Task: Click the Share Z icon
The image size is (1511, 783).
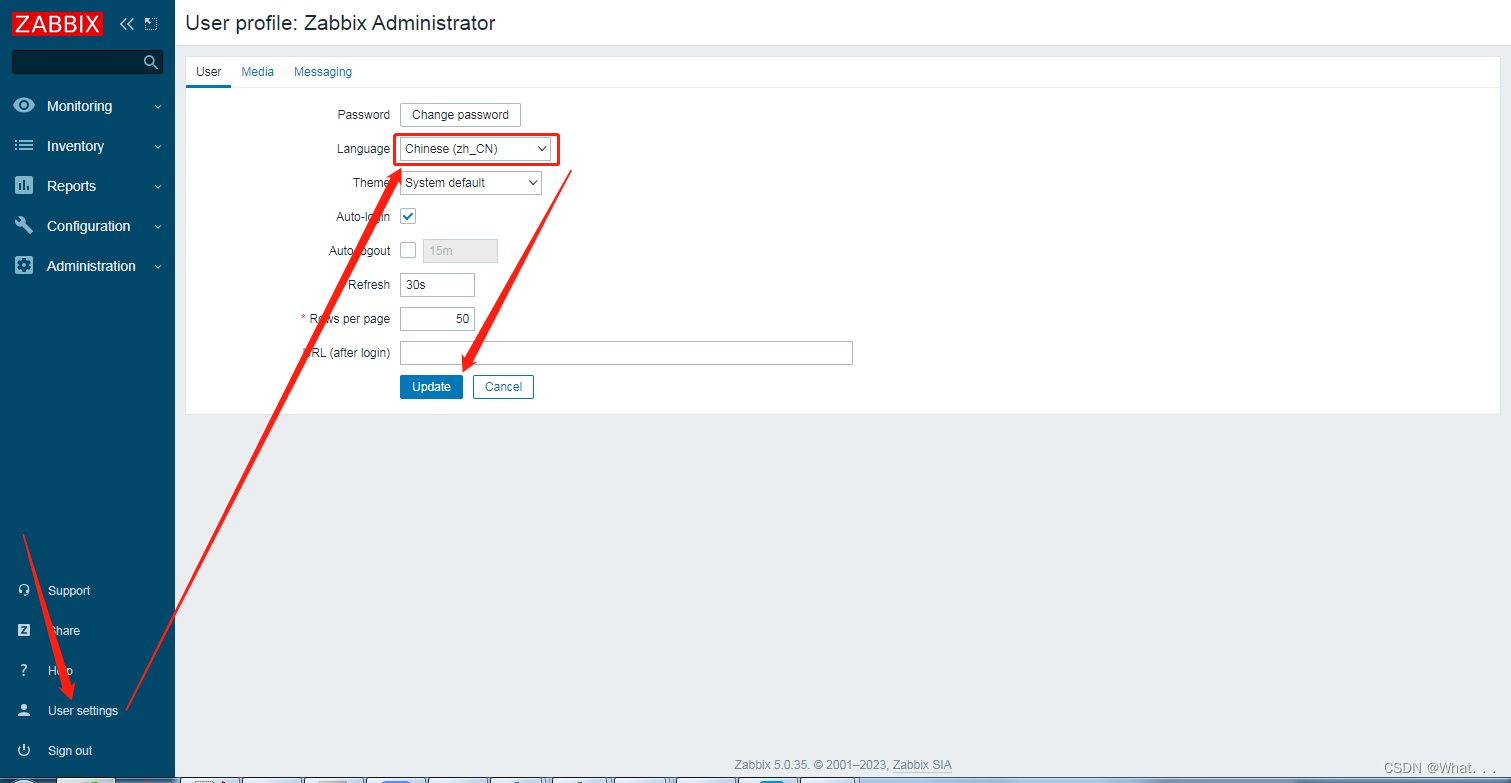Action: (x=24, y=630)
